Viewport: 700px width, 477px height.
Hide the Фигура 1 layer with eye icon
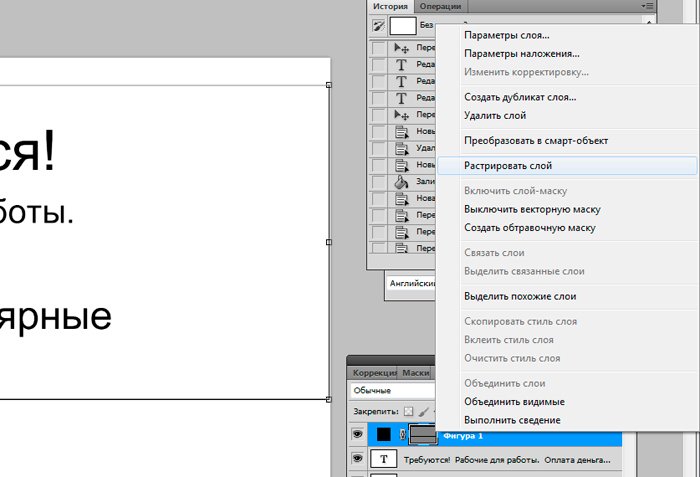[x=358, y=435]
